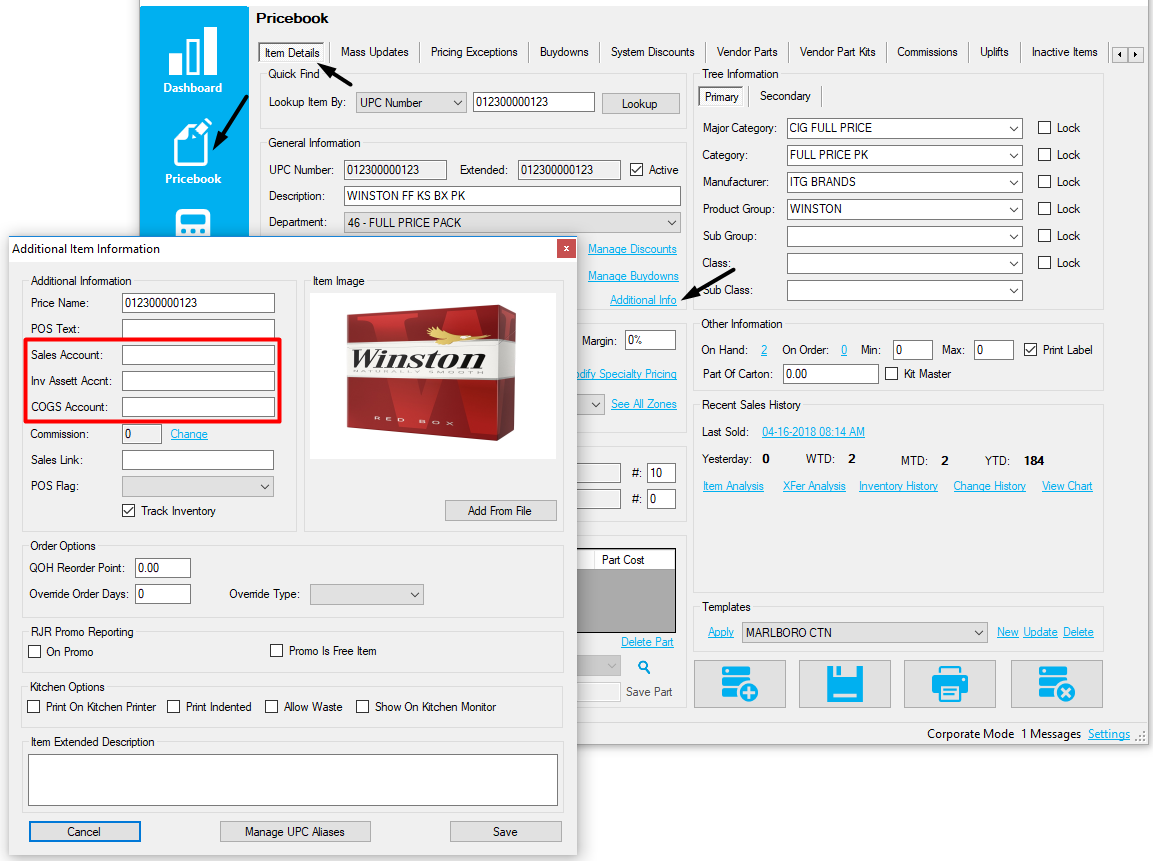Click the Add From File button
The image size is (1153, 861).
500,511
